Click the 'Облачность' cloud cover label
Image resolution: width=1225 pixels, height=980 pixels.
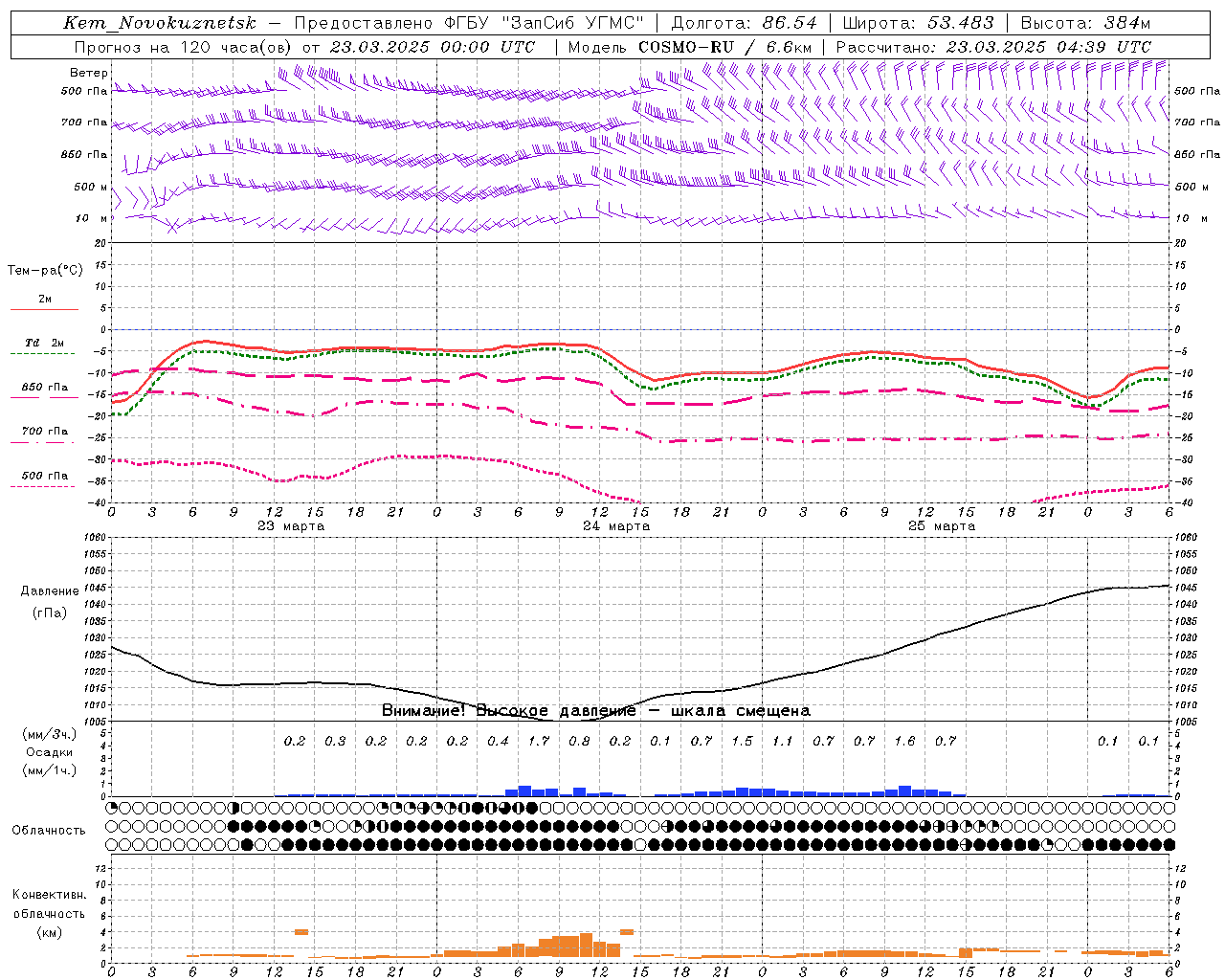49,830
